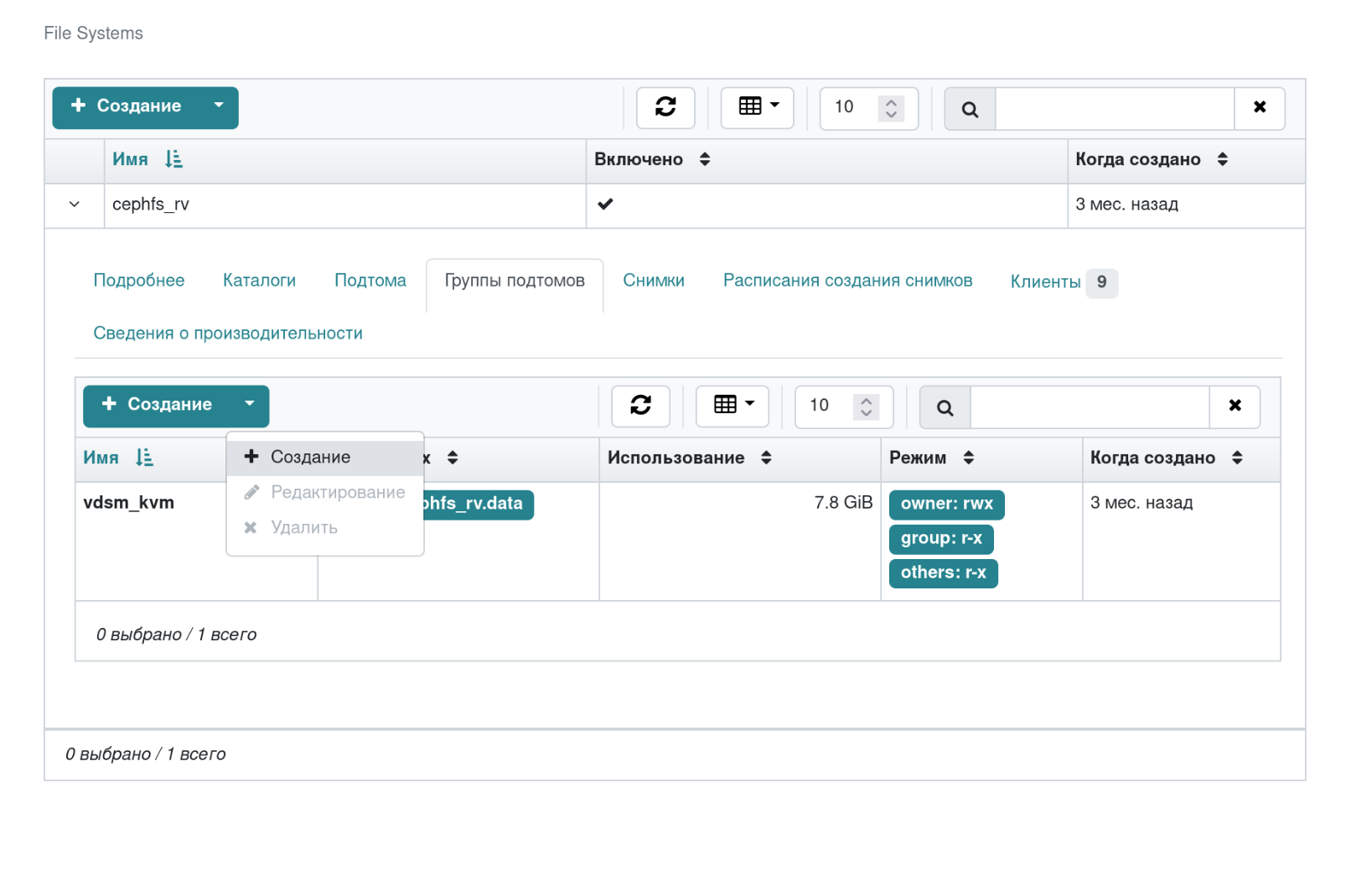Click the top search magnifier icon
1351x896 pixels.
click(970, 109)
